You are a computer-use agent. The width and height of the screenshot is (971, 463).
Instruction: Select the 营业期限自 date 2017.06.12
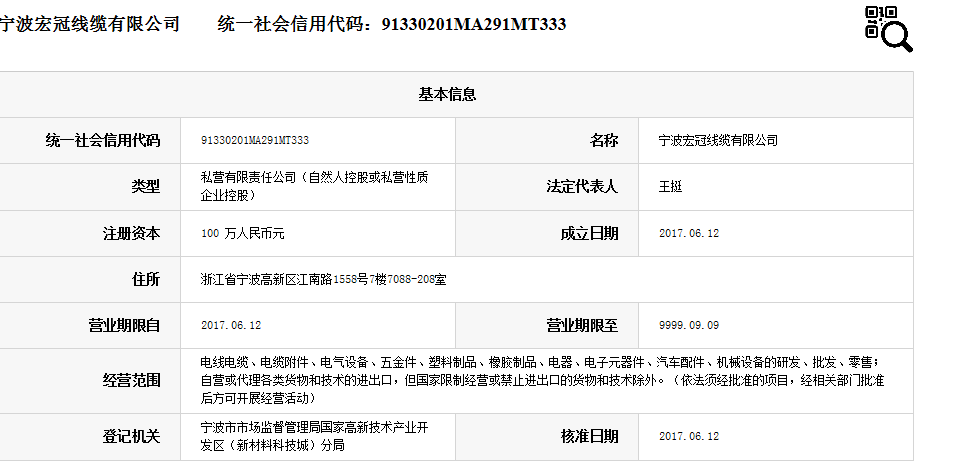pos(231,326)
